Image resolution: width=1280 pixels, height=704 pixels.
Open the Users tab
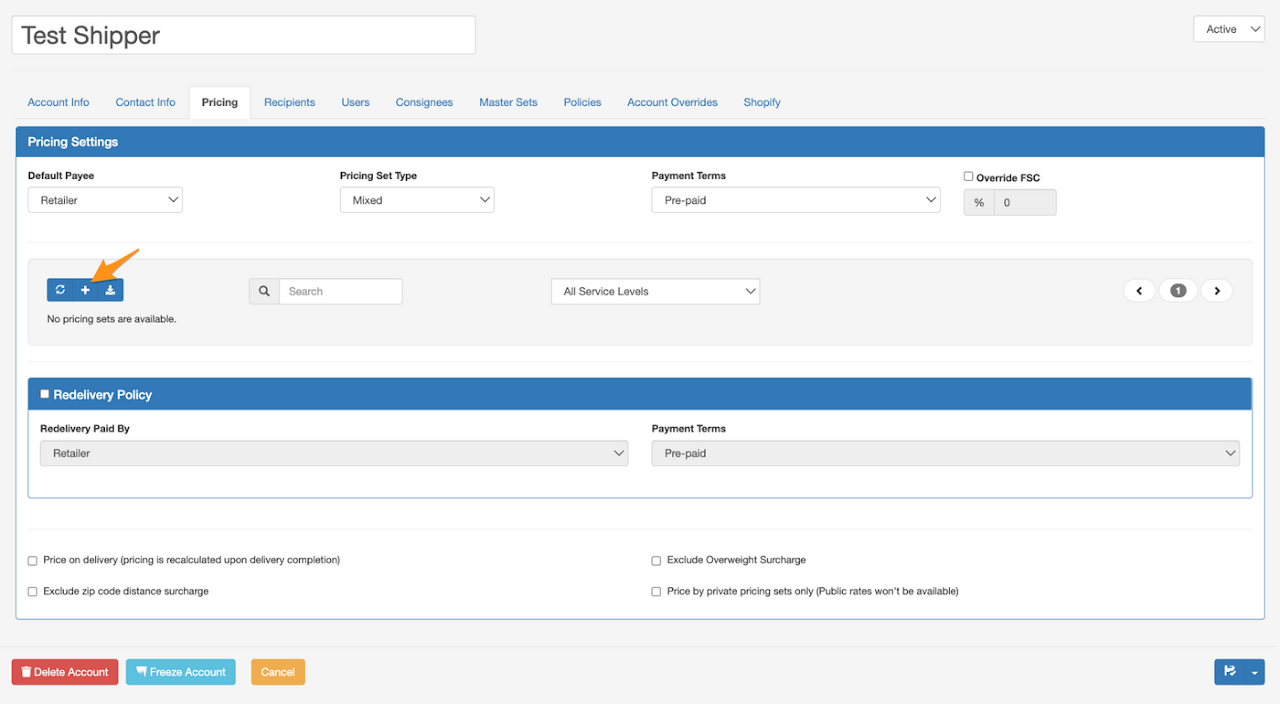click(355, 102)
